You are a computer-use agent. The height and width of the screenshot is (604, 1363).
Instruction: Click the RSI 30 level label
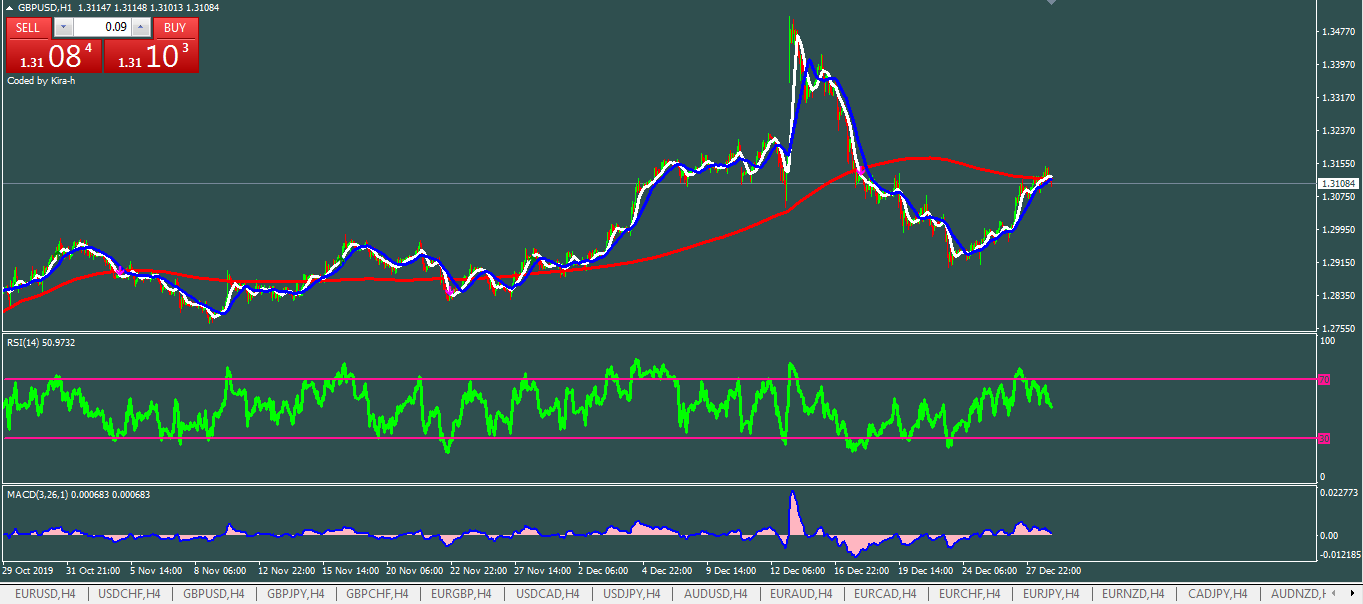(1323, 439)
